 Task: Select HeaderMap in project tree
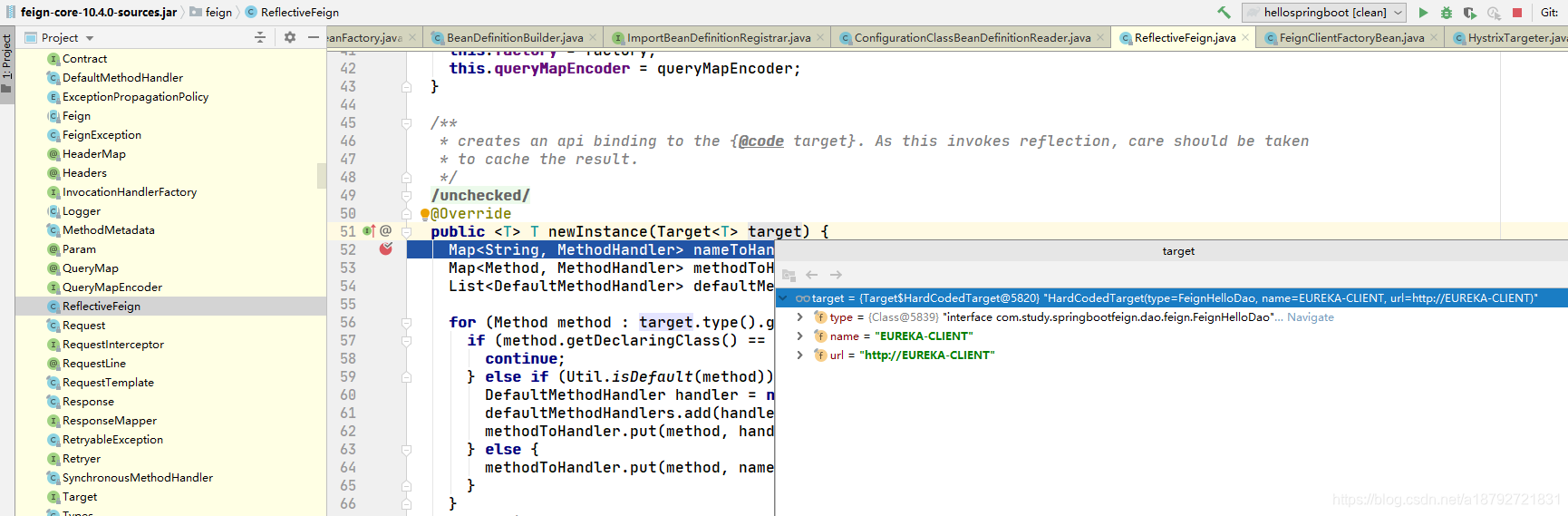93,154
